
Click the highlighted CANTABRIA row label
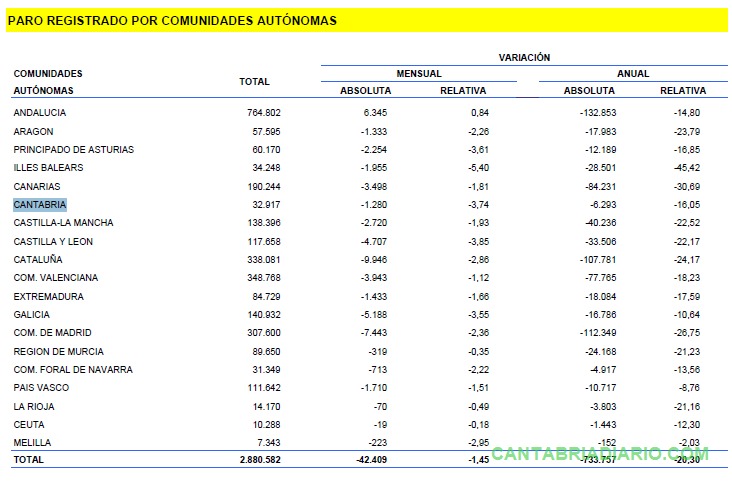point(40,205)
